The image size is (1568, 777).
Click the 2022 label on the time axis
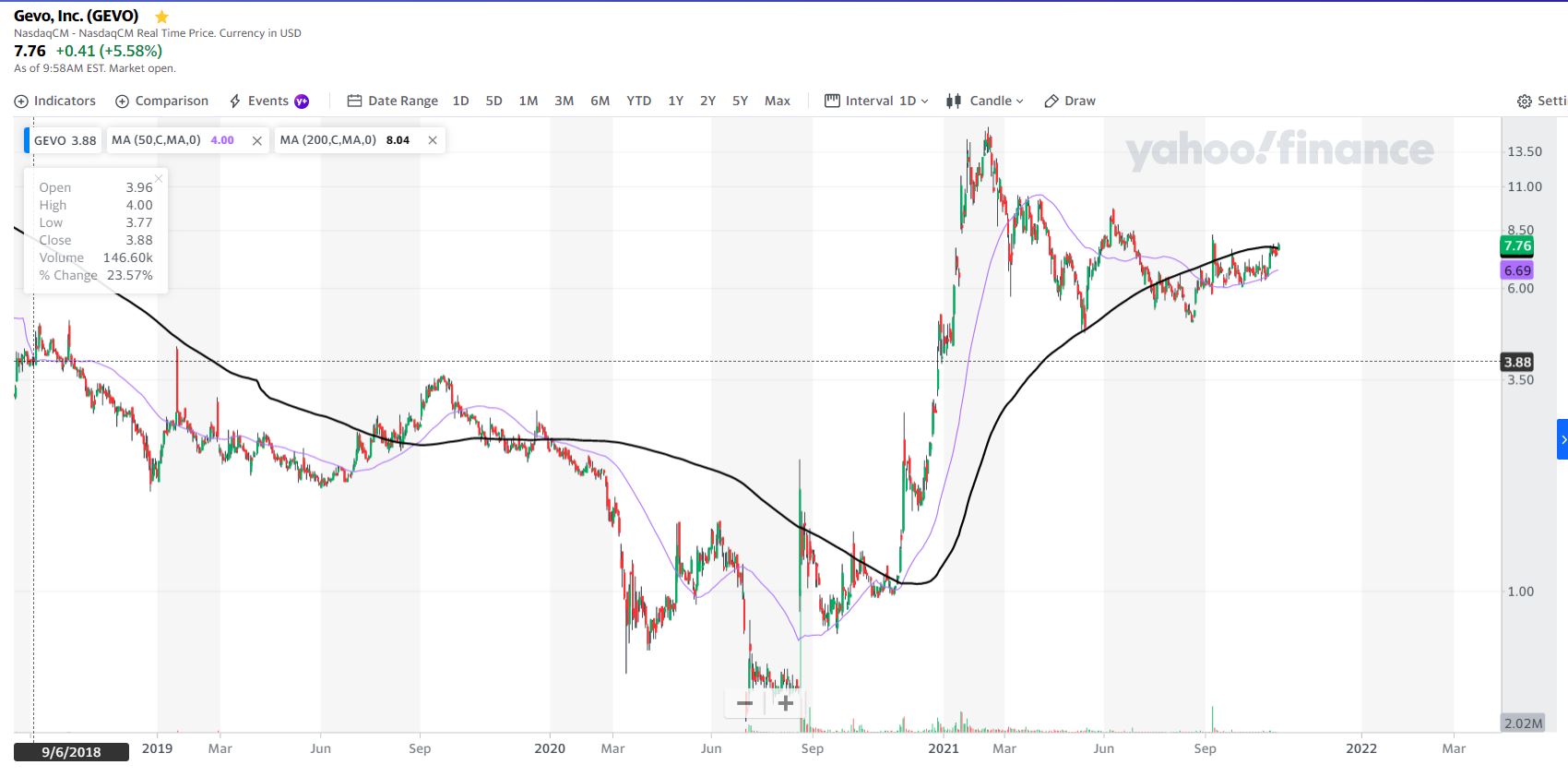coord(1361,748)
